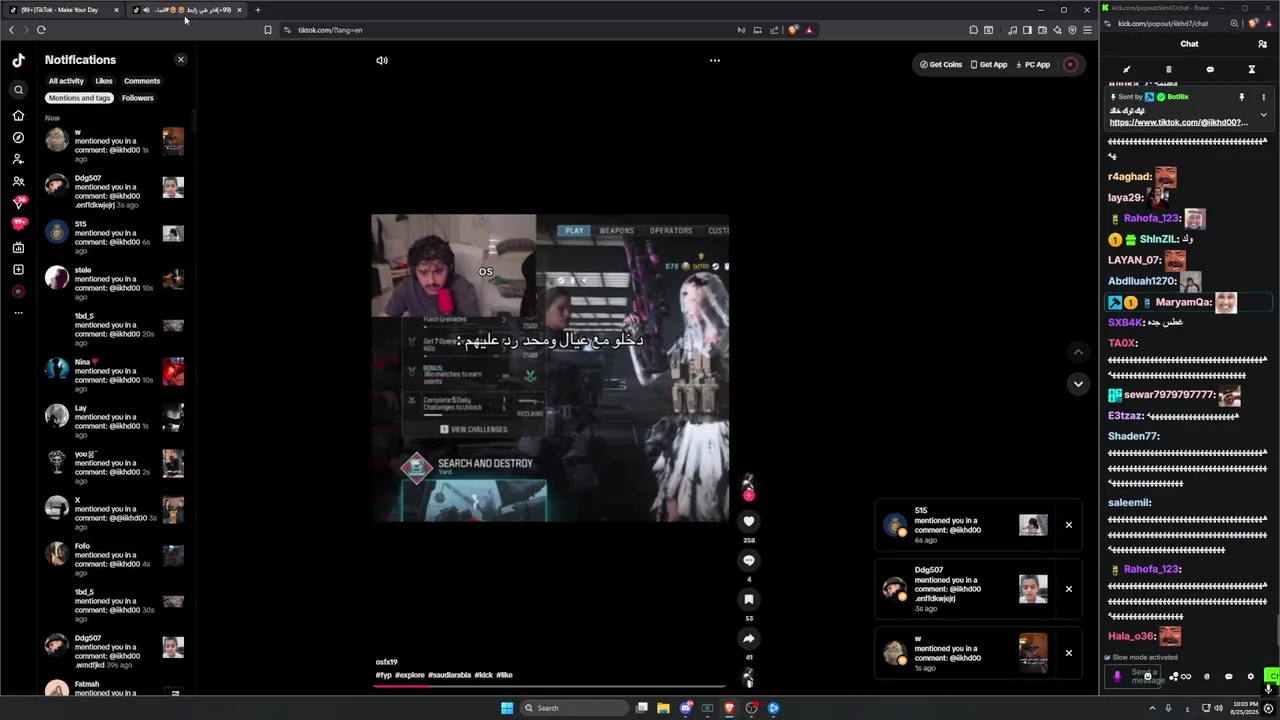This screenshot has height=720, width=1280.
Task: Dismiss the Ddg507 notification popup
Action: click(1068, 589)
